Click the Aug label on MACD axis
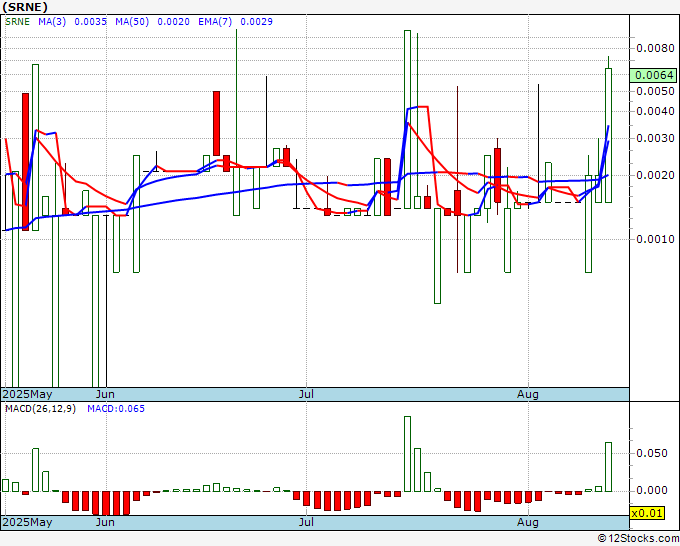Viewport: 680px width, 546px height. pos(528,522)
